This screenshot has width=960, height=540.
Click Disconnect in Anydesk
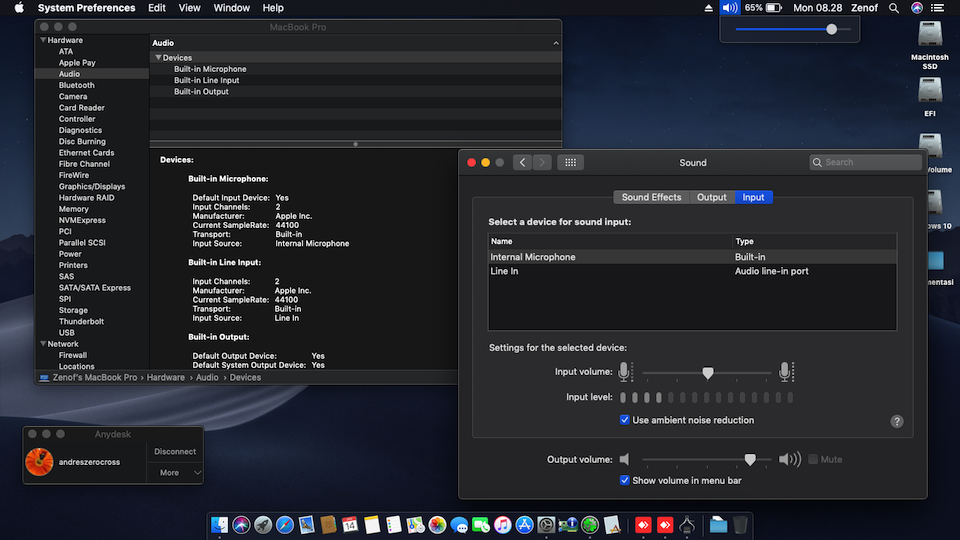coord(175,451)
